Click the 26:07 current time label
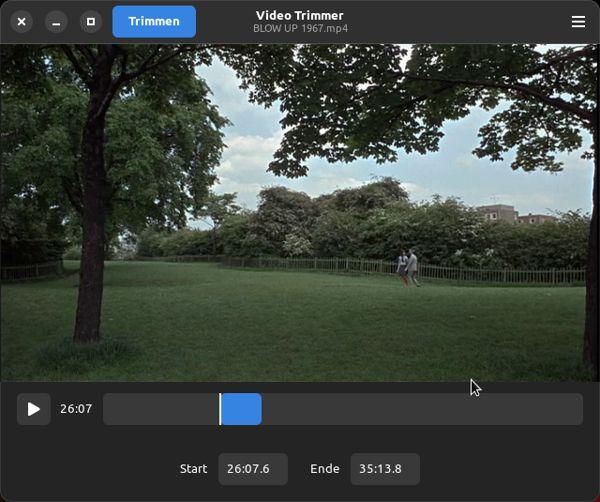Screen dimensions: 600x502 tap(76, 409)
